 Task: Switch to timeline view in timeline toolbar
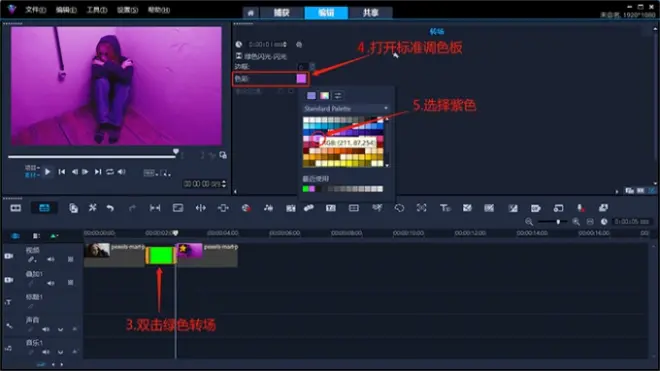[44, 208]
